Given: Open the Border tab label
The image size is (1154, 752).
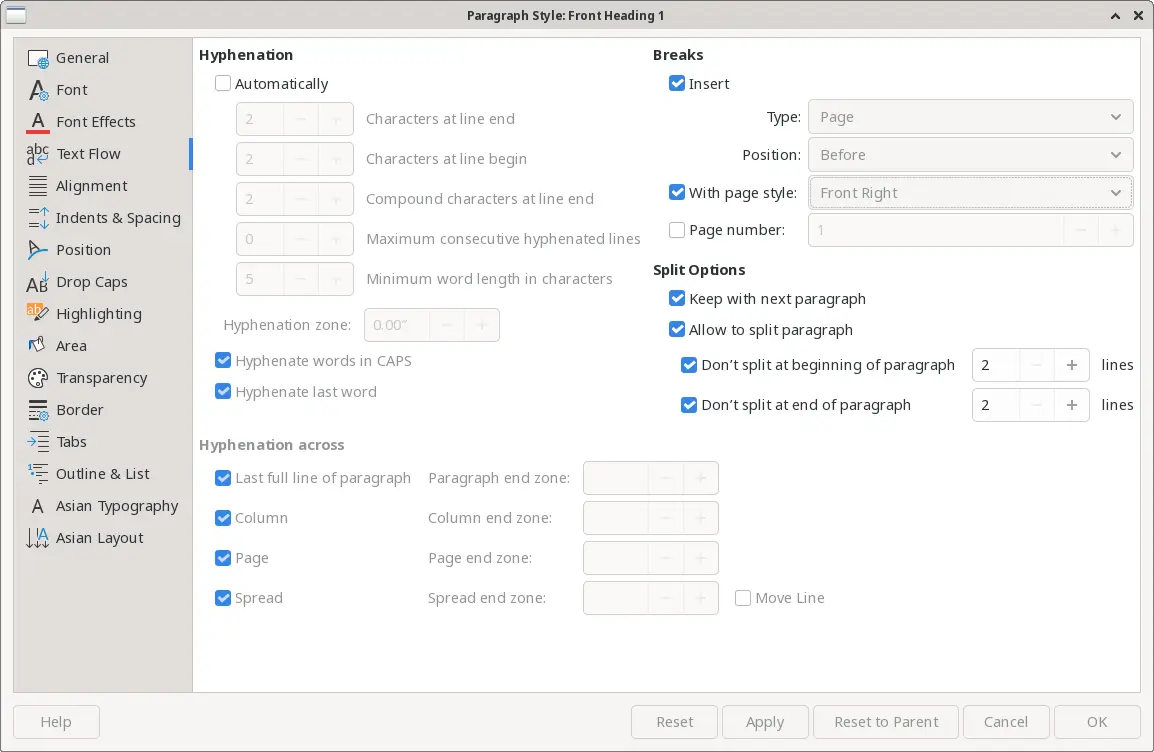Looking at the screenshot, I should tap(79, 410).
